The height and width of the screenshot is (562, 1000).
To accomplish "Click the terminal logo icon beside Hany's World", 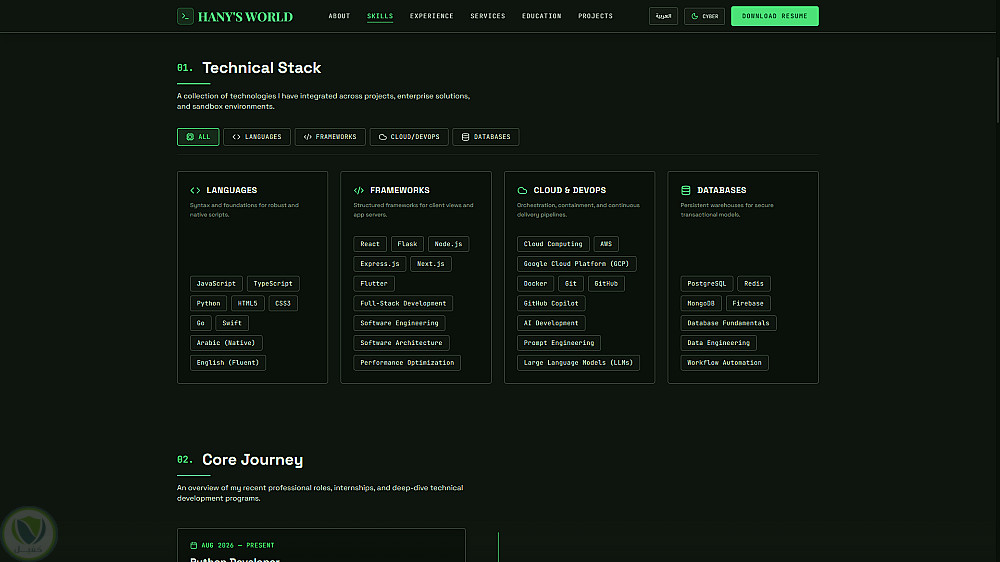I will [185, 16].
